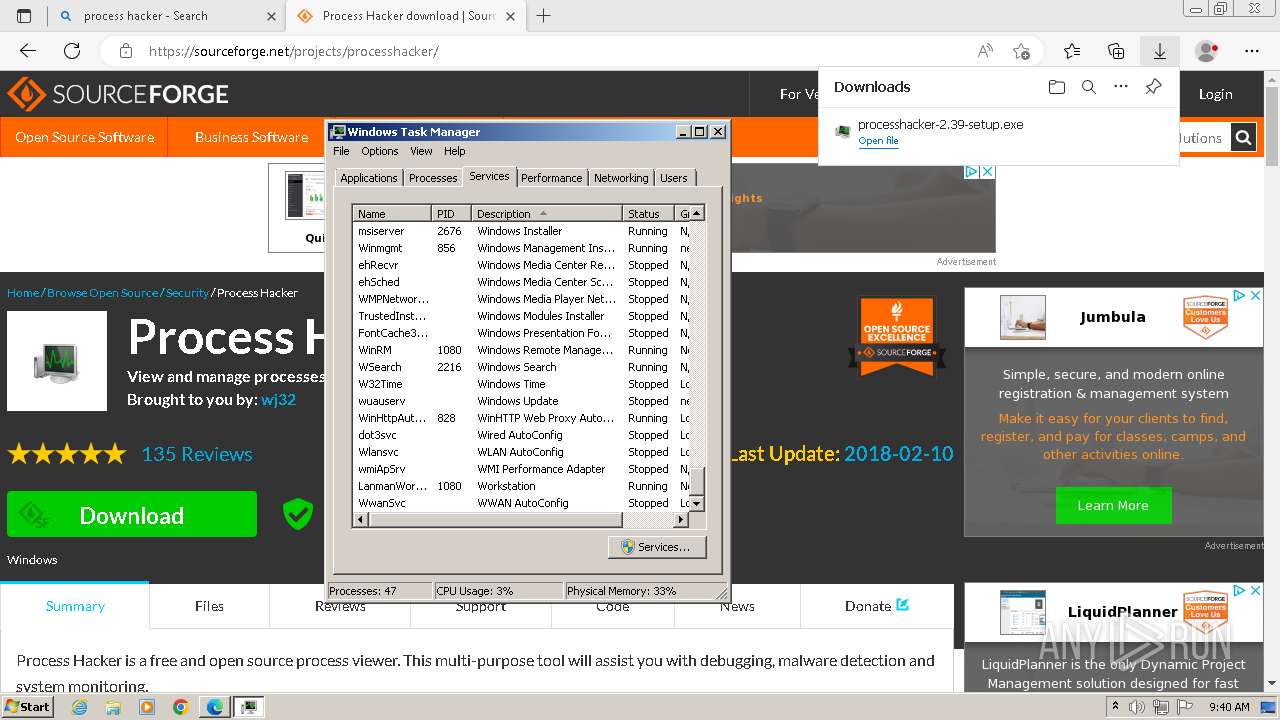Click the SourceForge search magnifier button
The width and height of the screenshot is (1280, 720).
(x=1243, y=138)
